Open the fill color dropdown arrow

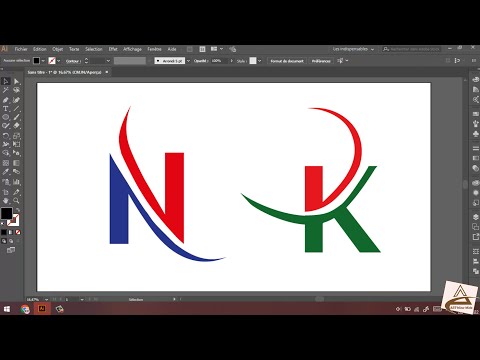(x=43, y=61)
